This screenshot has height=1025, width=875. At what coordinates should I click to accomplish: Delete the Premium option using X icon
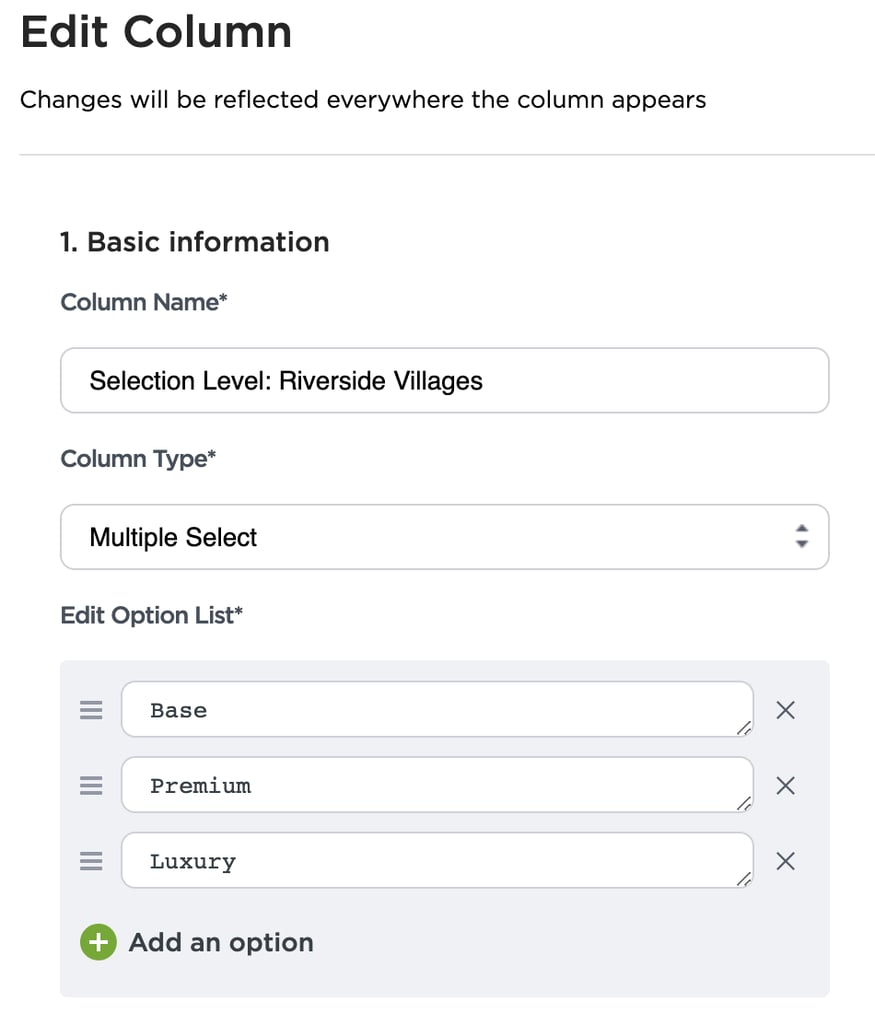pos(785,785)
